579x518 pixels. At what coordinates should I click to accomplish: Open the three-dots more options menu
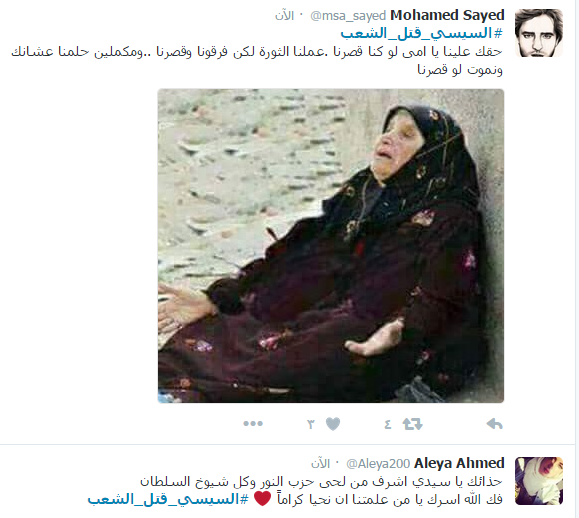coord(253,423)
